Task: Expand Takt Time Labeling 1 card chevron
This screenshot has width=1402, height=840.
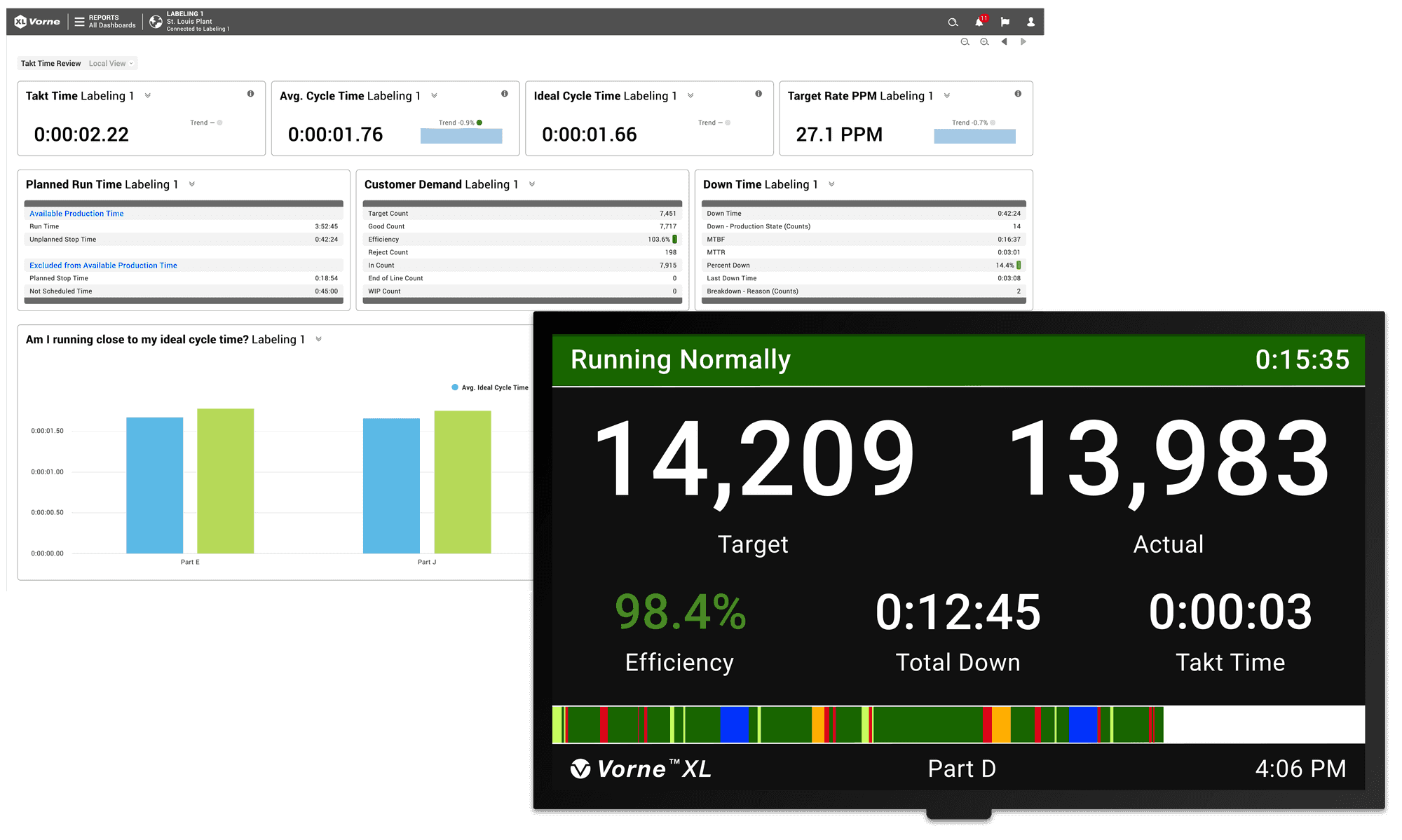Action: click(147, 96)
